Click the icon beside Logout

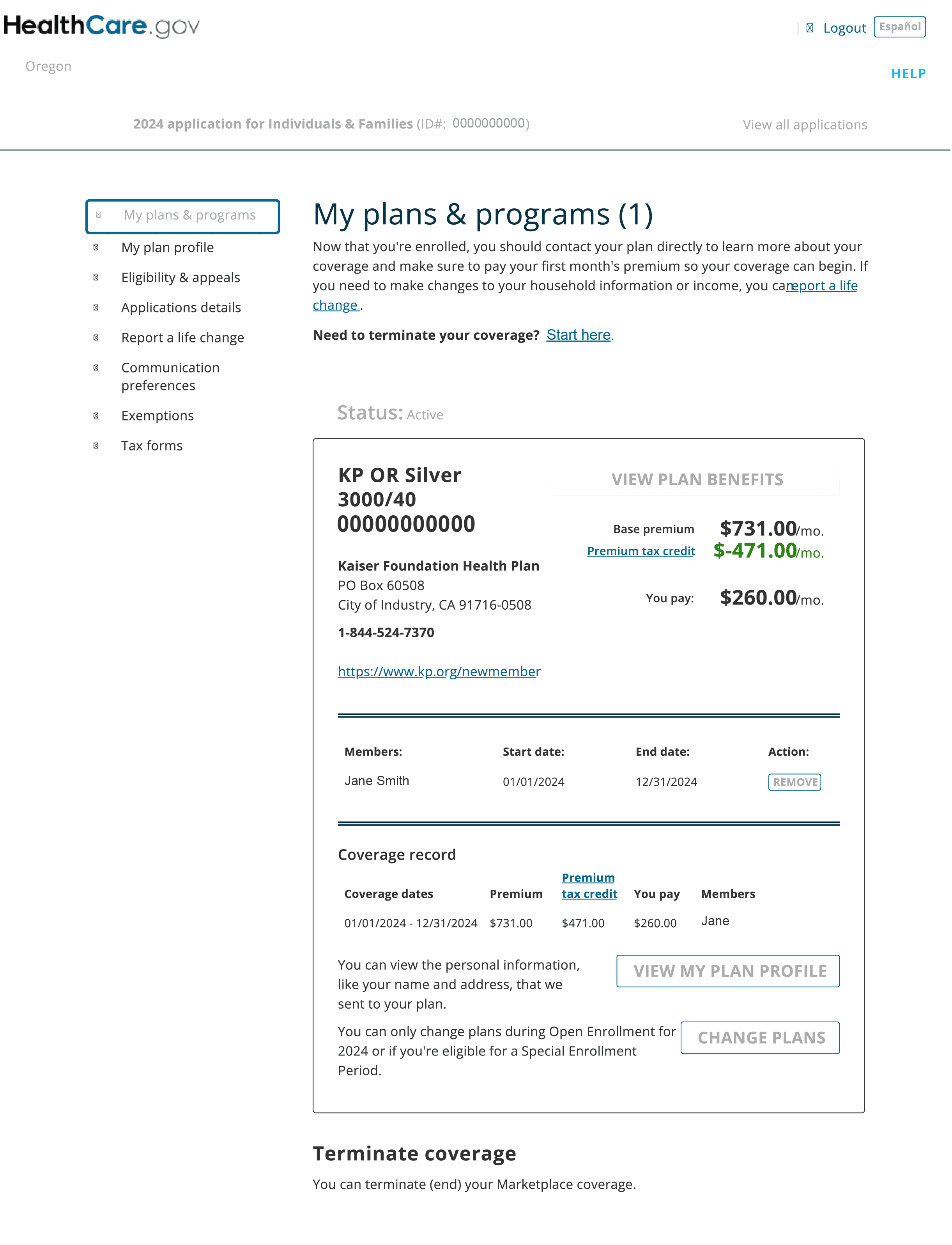810,28
